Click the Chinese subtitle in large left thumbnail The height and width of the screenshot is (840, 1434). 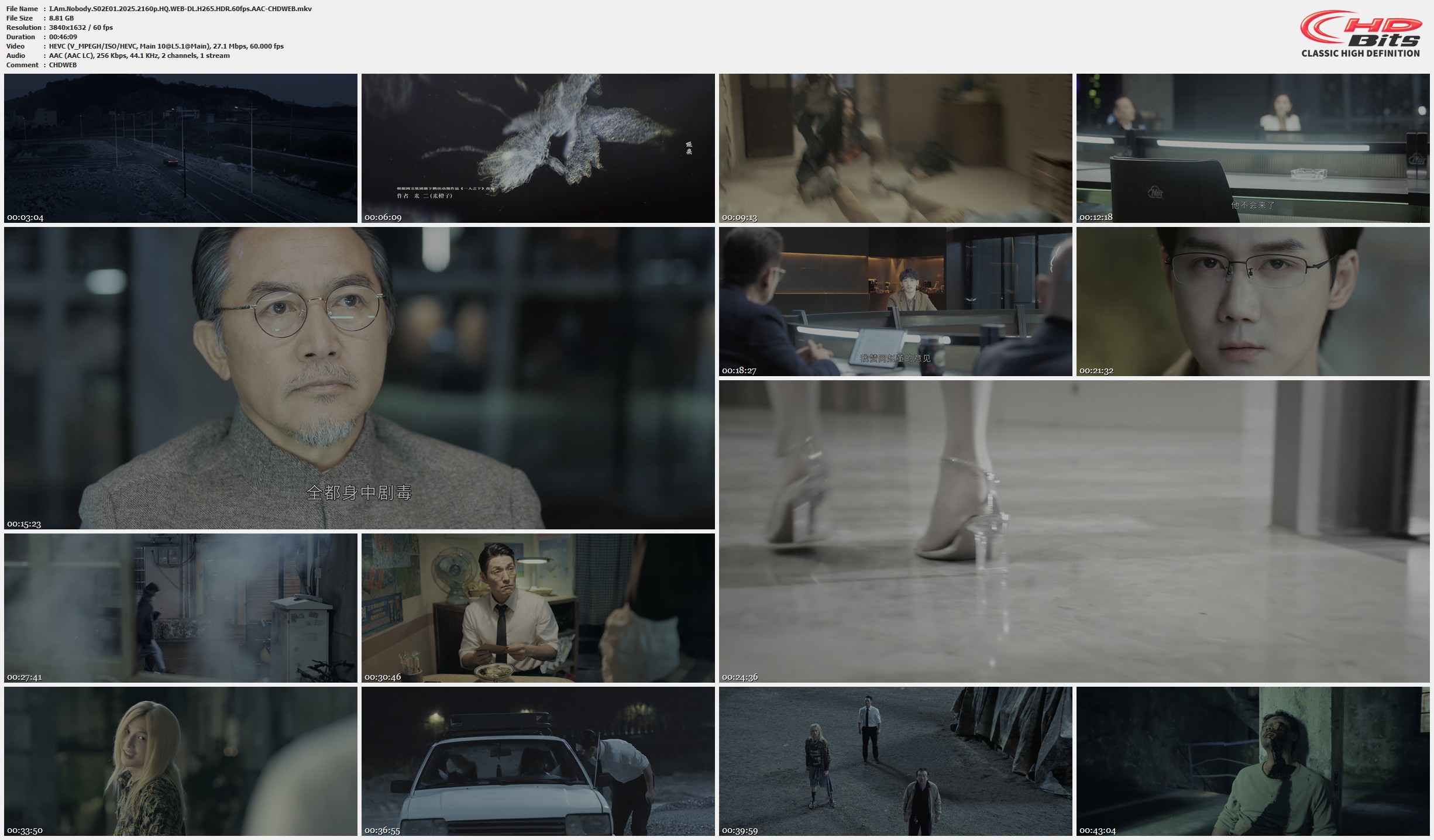tap(359, 493)
